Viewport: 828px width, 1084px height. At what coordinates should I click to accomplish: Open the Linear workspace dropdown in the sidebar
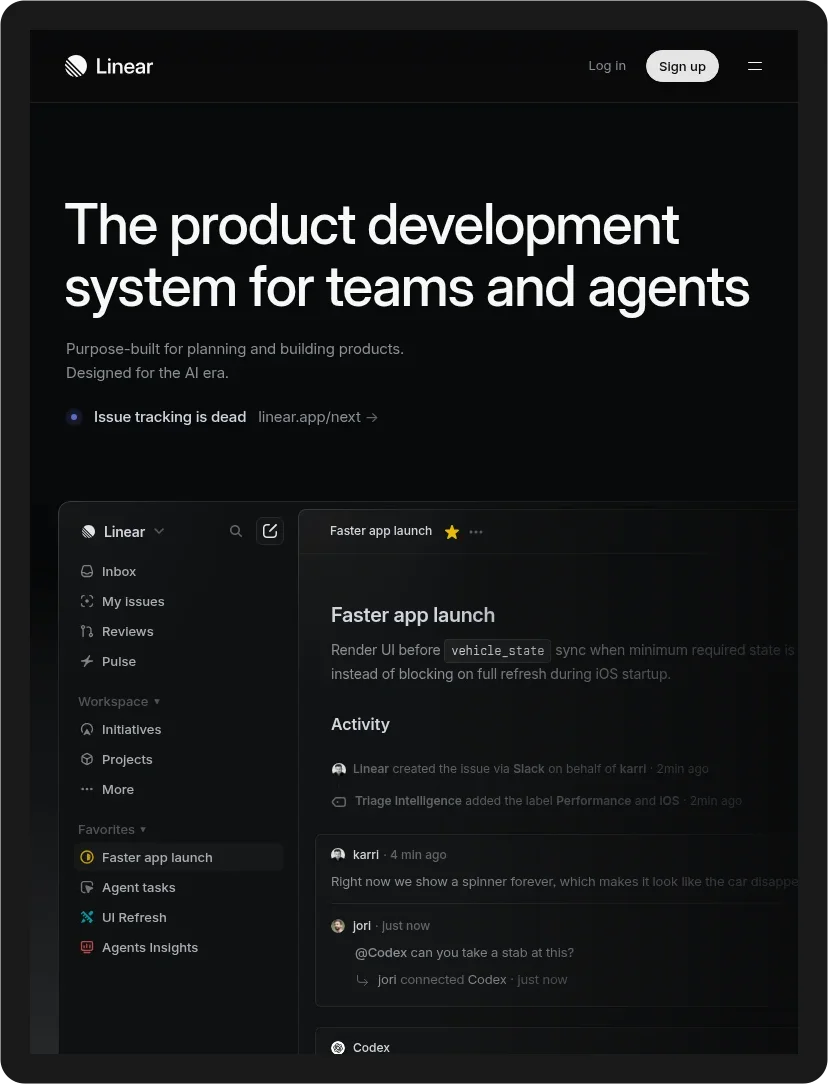[x=123, y=532]
